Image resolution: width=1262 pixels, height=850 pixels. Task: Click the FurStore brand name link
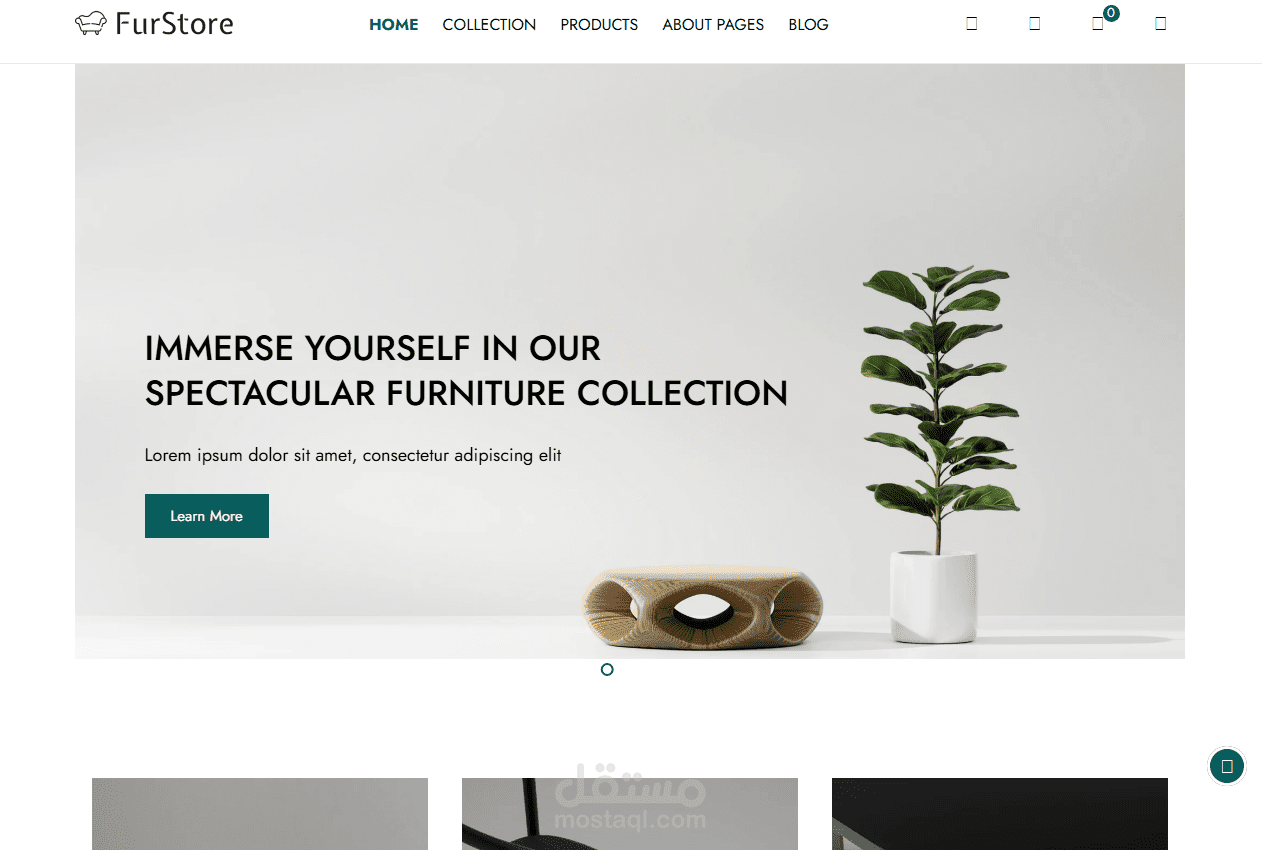point(174,23)
